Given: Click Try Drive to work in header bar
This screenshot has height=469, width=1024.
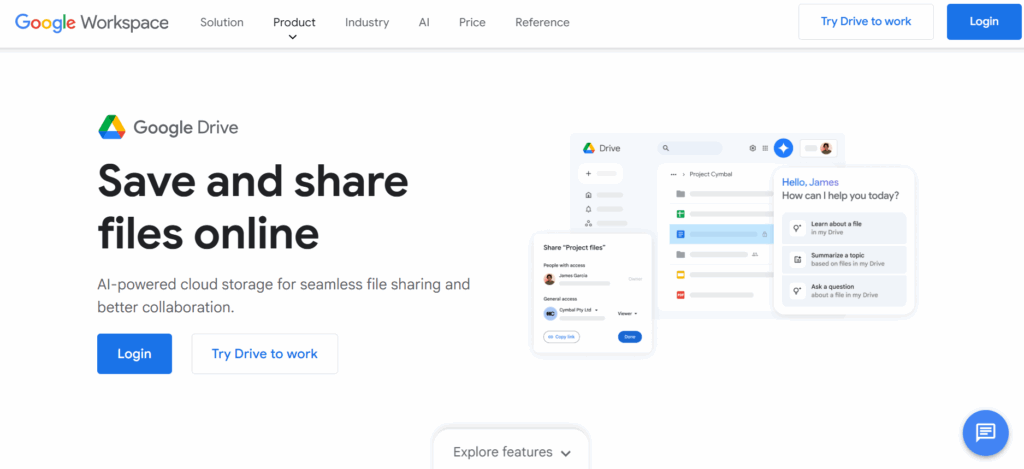Looking at the screenshot, I should click(x=866, y=22).
